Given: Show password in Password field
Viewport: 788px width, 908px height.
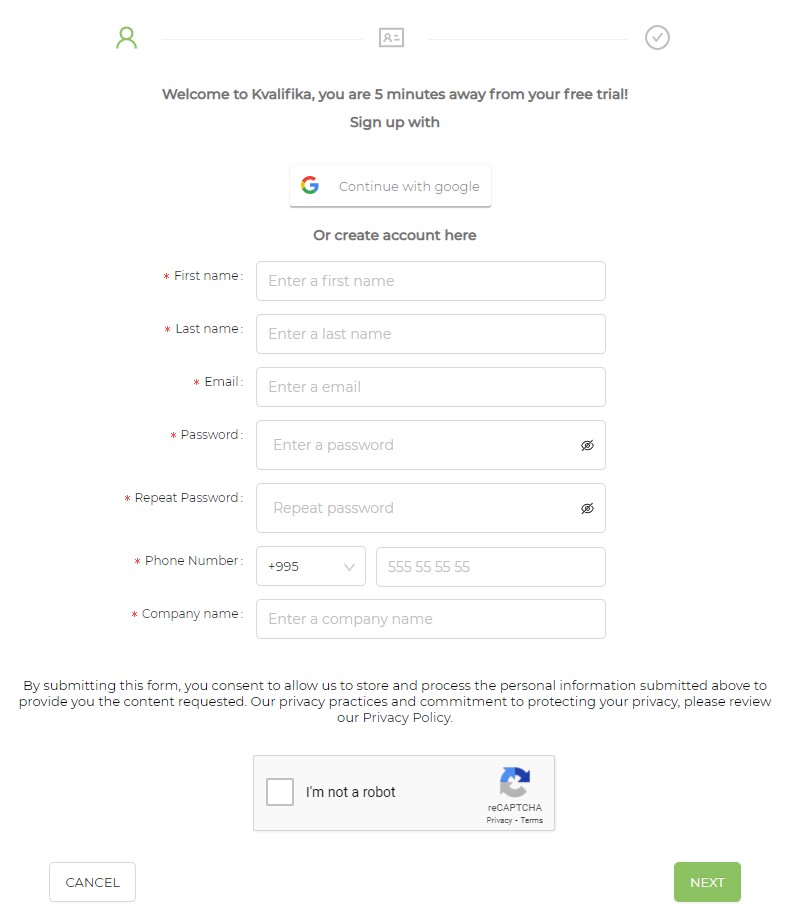Looking at the screenshot, I should (587, 445).
